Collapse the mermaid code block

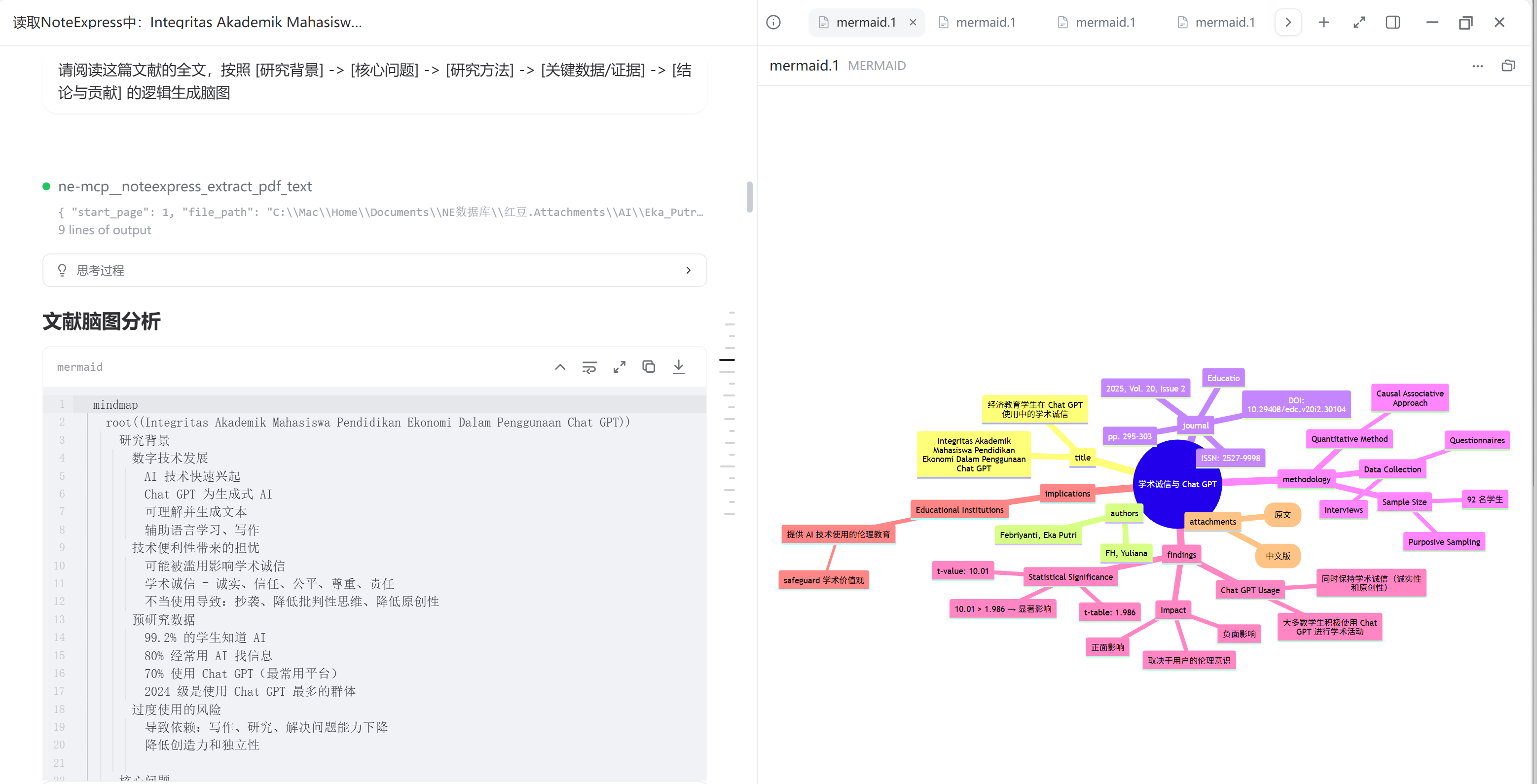(x=560, y=367)
